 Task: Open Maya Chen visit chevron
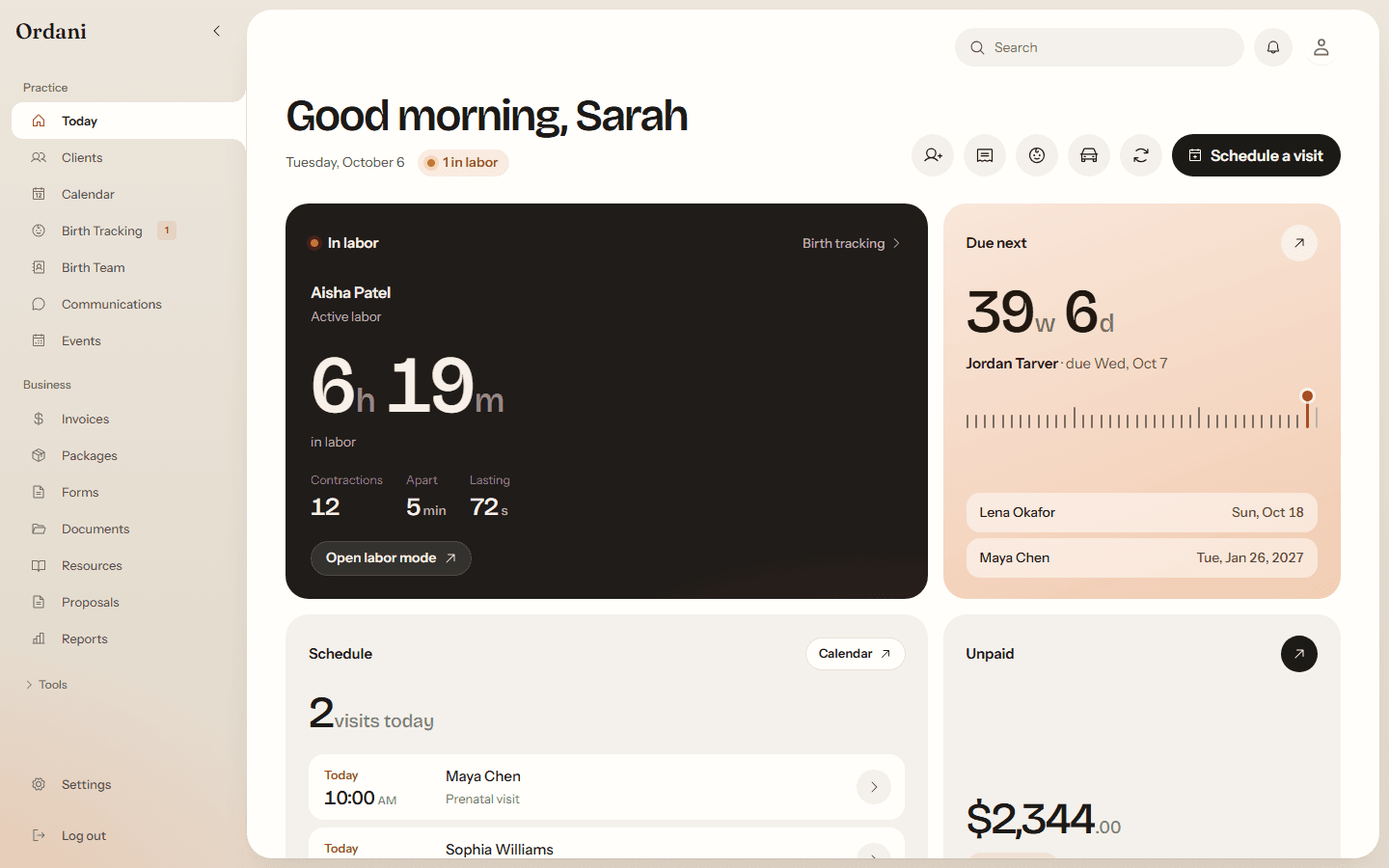[874, 787]
